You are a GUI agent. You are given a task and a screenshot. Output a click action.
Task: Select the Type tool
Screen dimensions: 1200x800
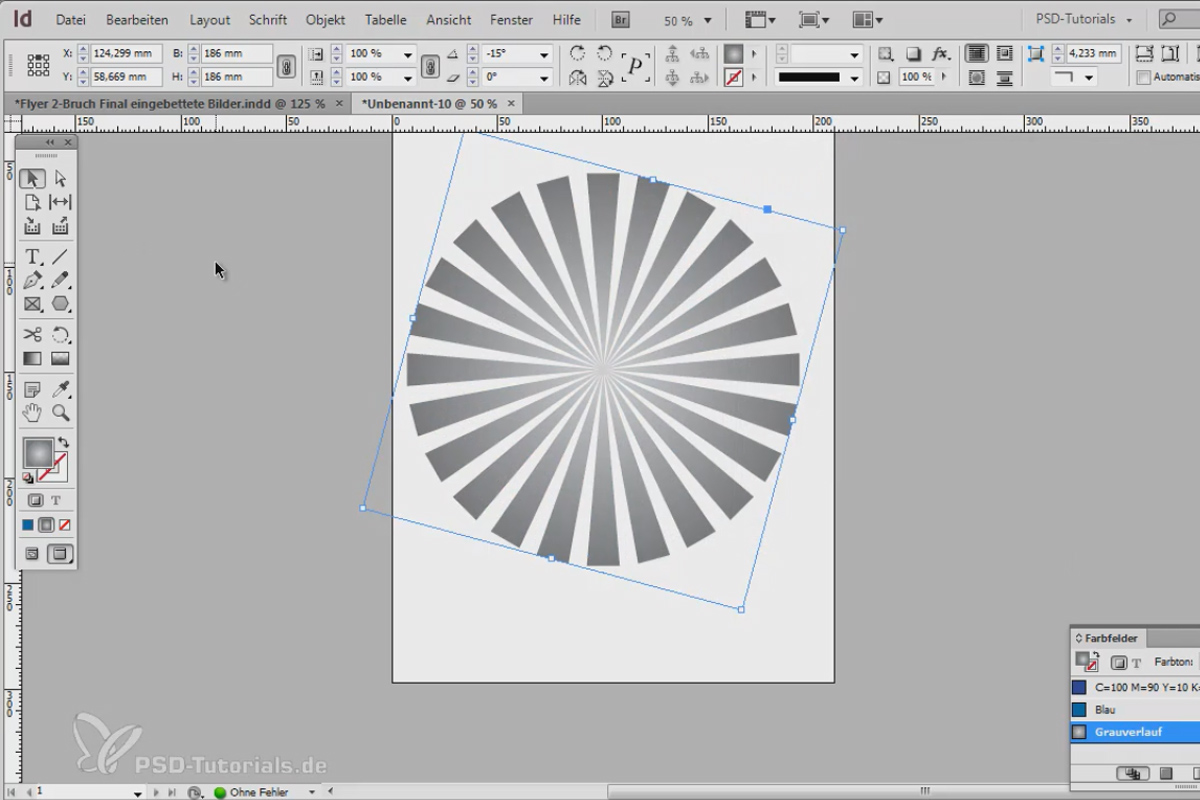pyautogui.click(x=33, y=257)
